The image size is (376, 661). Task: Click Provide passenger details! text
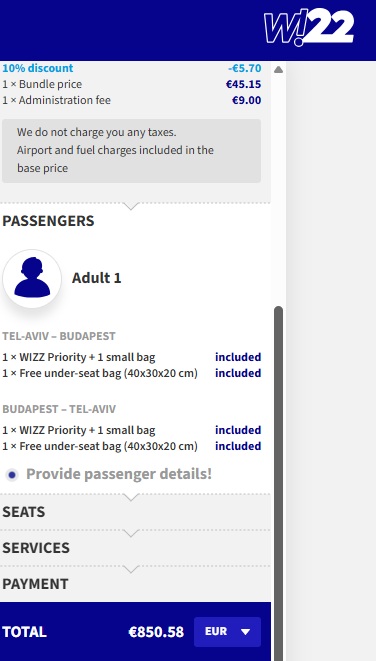pos(119,474)
